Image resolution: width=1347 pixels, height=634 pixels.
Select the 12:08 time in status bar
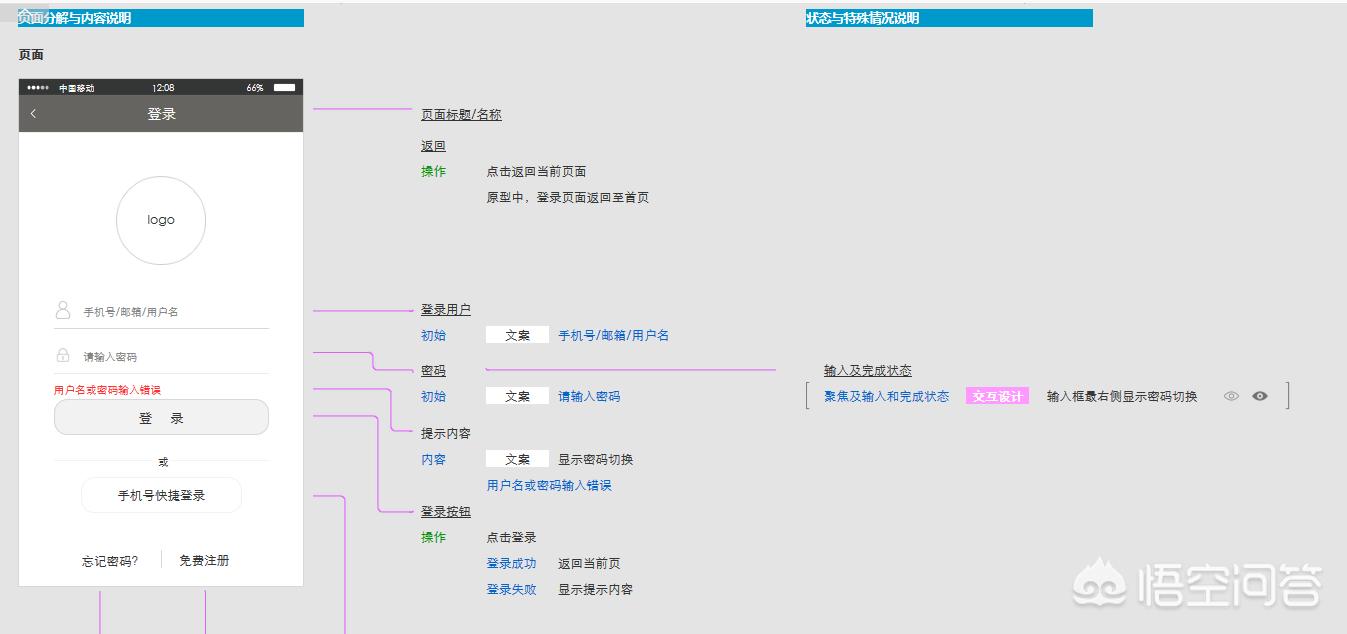tap(163, 88)
